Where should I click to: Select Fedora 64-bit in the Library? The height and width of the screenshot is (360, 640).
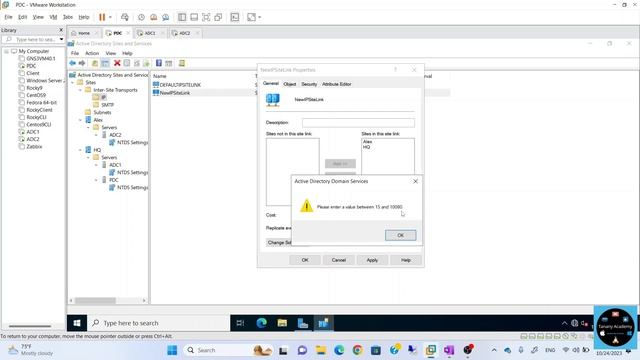pos(41,102)
